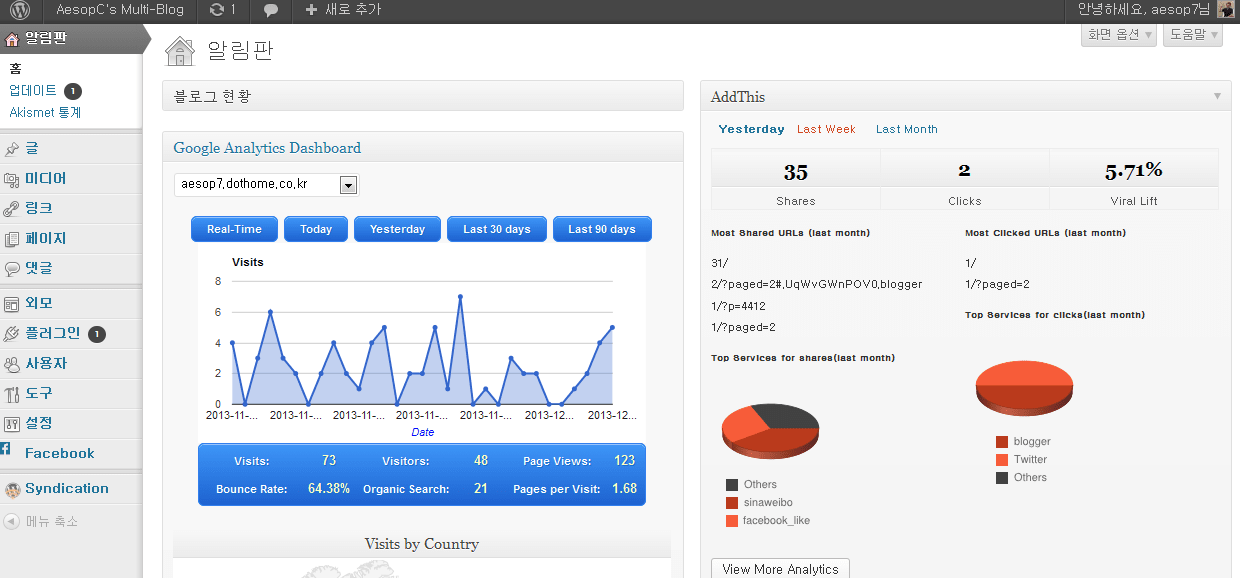Click the Today analytics button
This screenshot has height=578, width=1240.
(316, 229)
